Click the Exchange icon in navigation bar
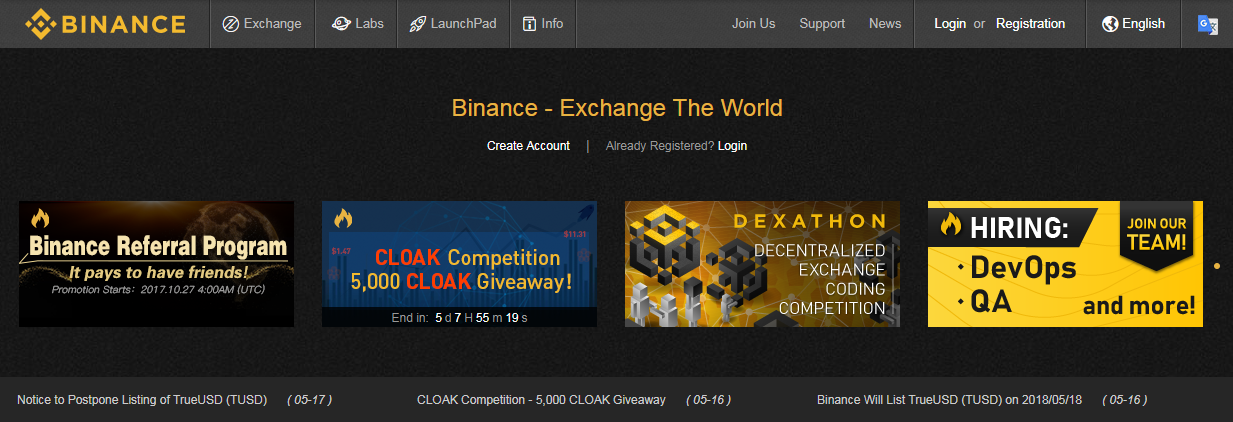Screen dimensions: 1233x422 [230, 24]
